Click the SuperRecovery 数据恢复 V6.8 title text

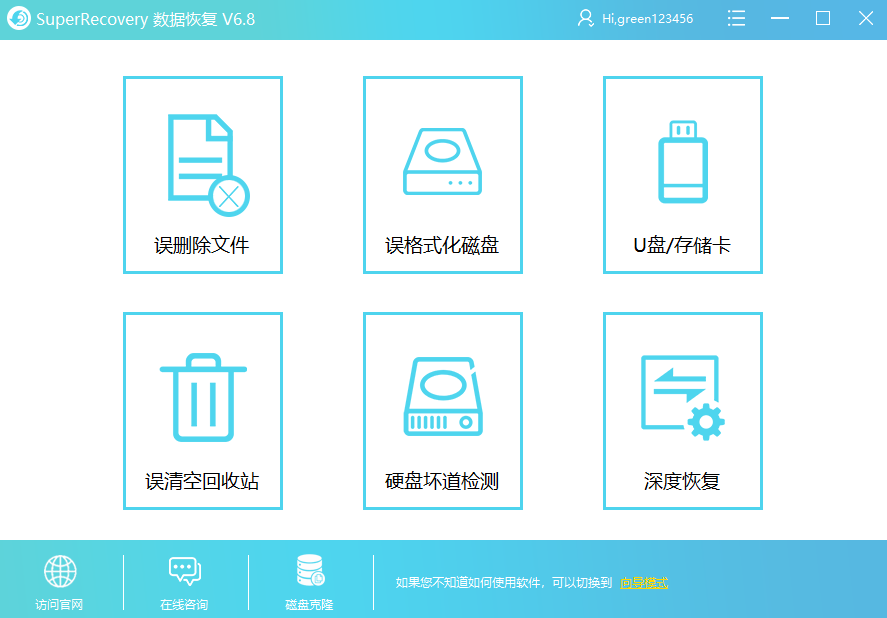coord(145,19)
